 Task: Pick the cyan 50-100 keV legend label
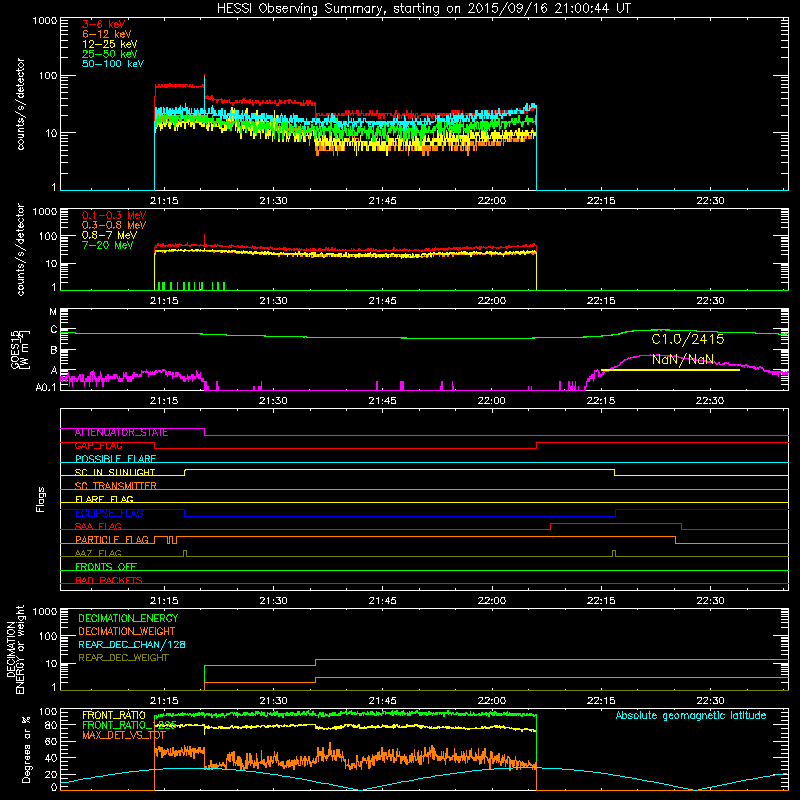(x=113, y=64)
